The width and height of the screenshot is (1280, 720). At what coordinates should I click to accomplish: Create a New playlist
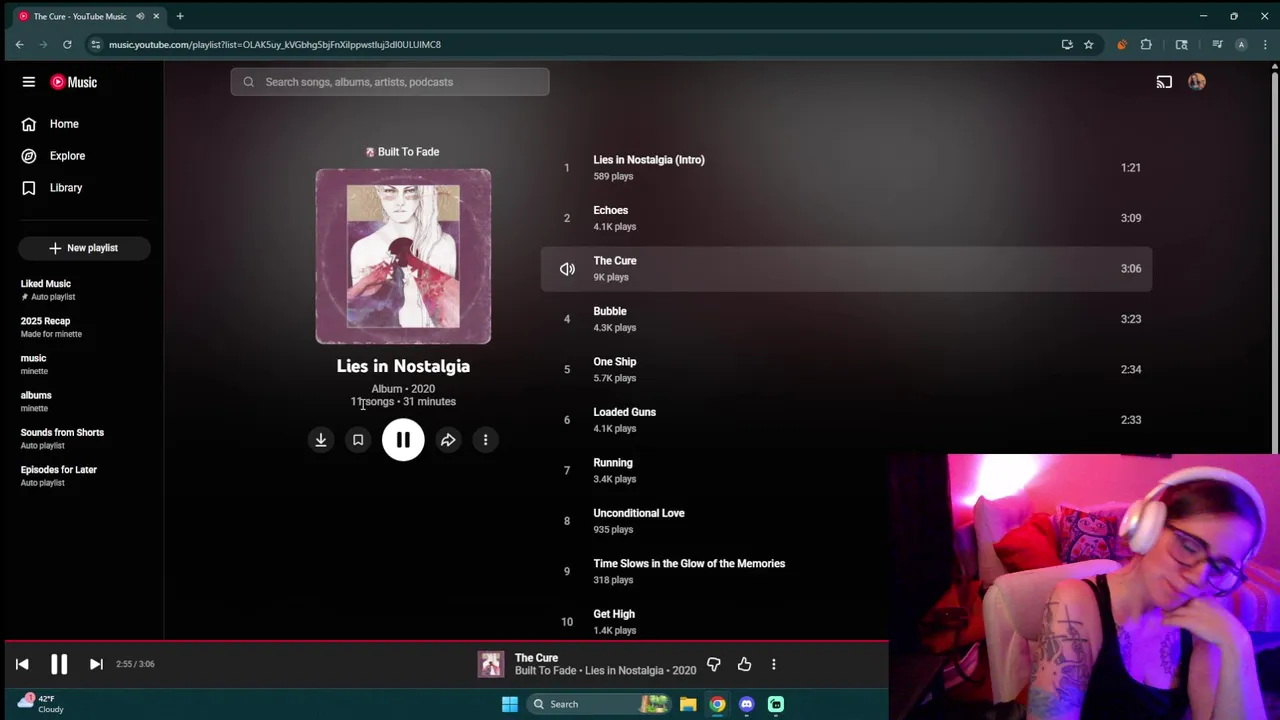pos(84,248)
